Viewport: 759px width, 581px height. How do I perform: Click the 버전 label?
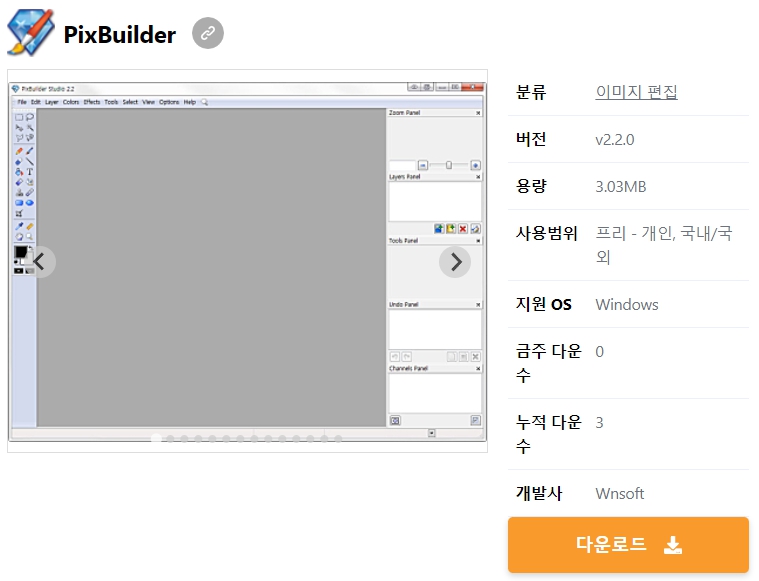pos(531,139)
